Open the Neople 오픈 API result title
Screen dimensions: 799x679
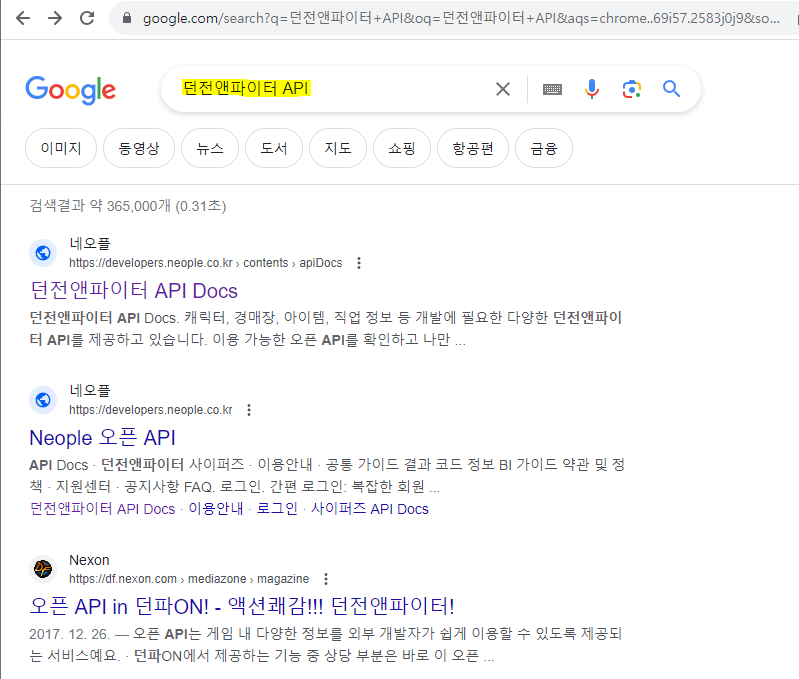[x=102, y=438]
